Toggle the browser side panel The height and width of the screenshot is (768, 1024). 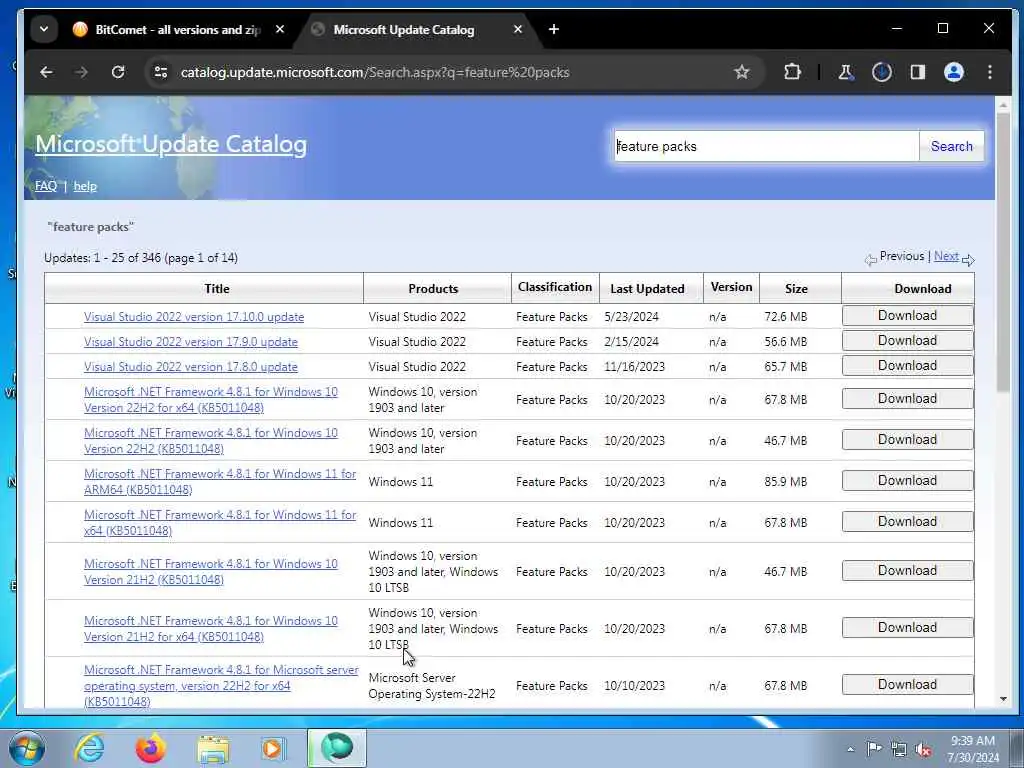tap(918, 72)
